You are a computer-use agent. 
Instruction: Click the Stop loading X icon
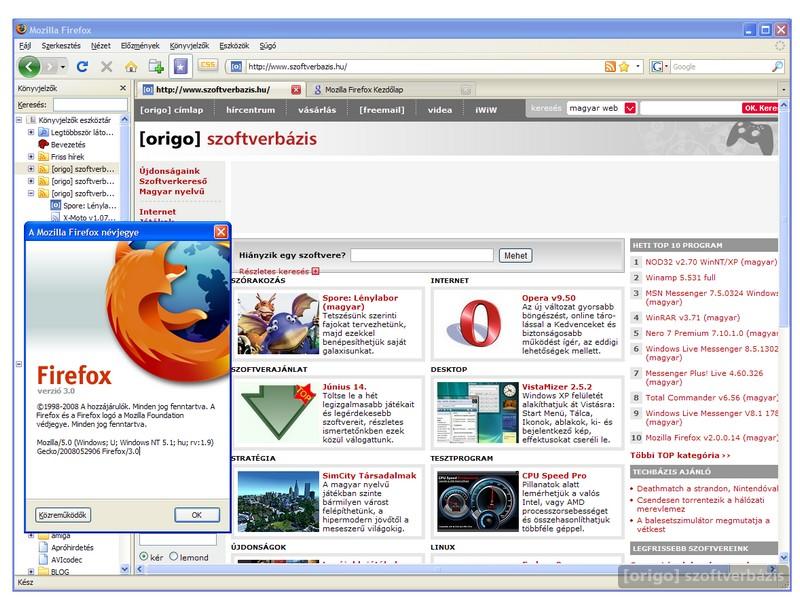click(106, 66)
